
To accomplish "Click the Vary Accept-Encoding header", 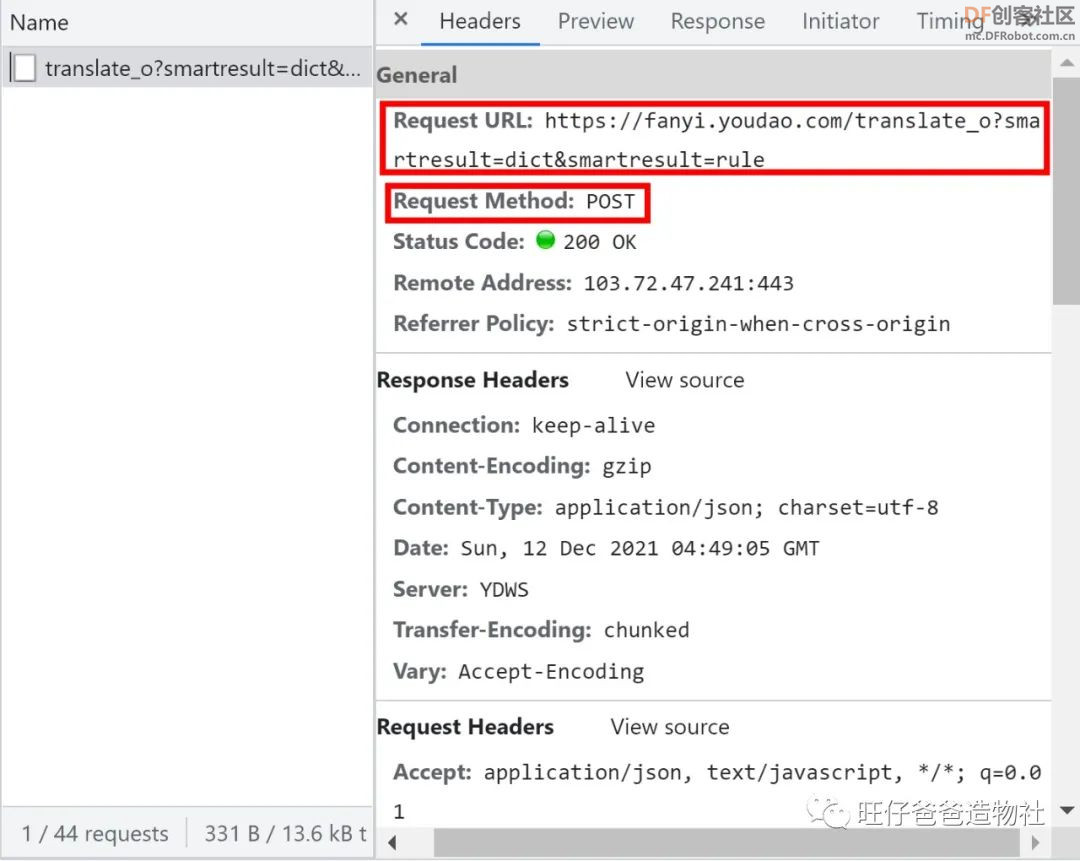I will pyautogui.click(x=519, y=672).
